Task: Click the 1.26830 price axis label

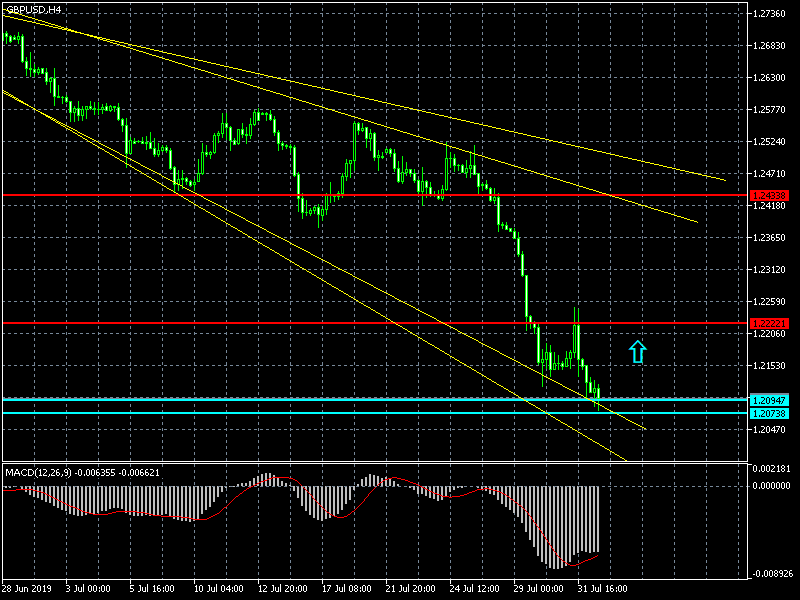Action: [769, 46]
